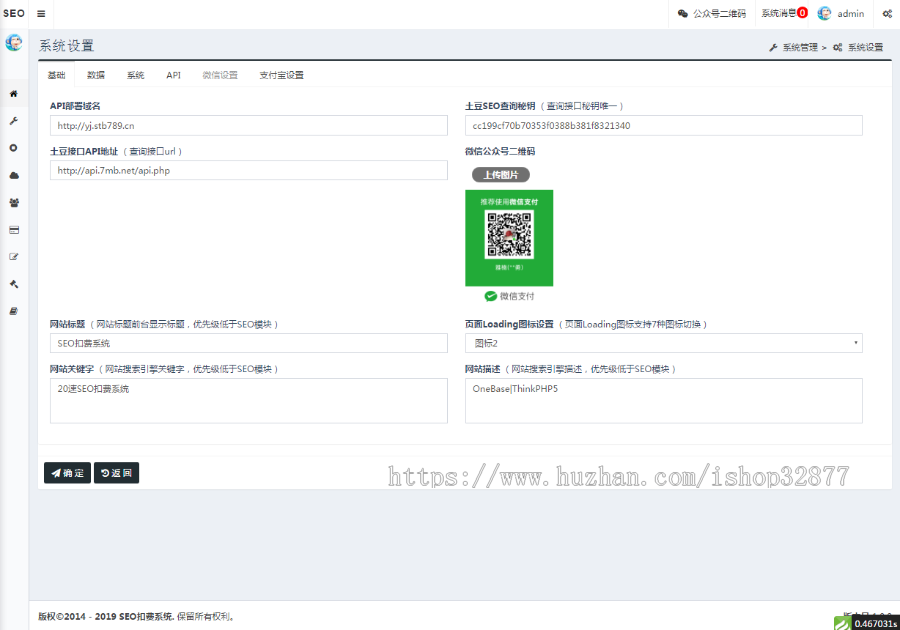Switch to the 支付宝设置 tab
The height and width of the screenshot is (630, 900).
point(281,75)
